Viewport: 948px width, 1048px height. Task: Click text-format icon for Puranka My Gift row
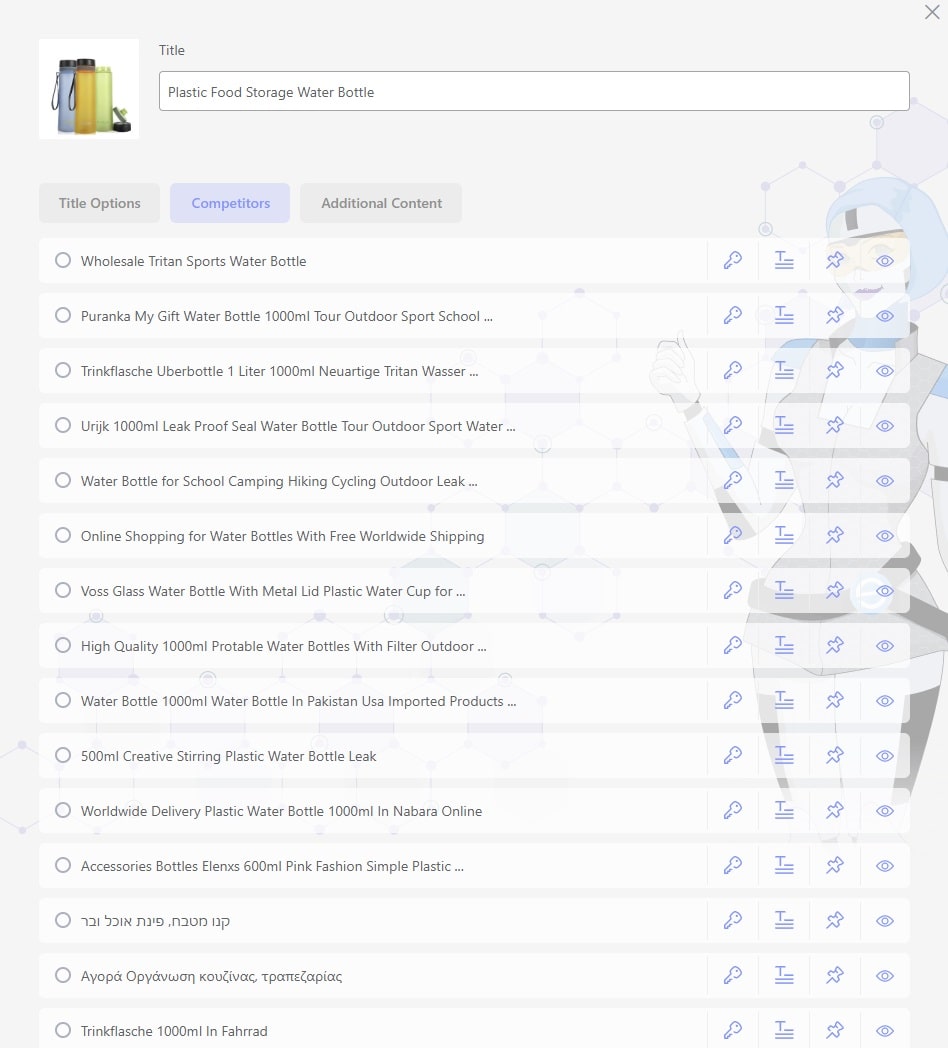[x=784, y=316]
